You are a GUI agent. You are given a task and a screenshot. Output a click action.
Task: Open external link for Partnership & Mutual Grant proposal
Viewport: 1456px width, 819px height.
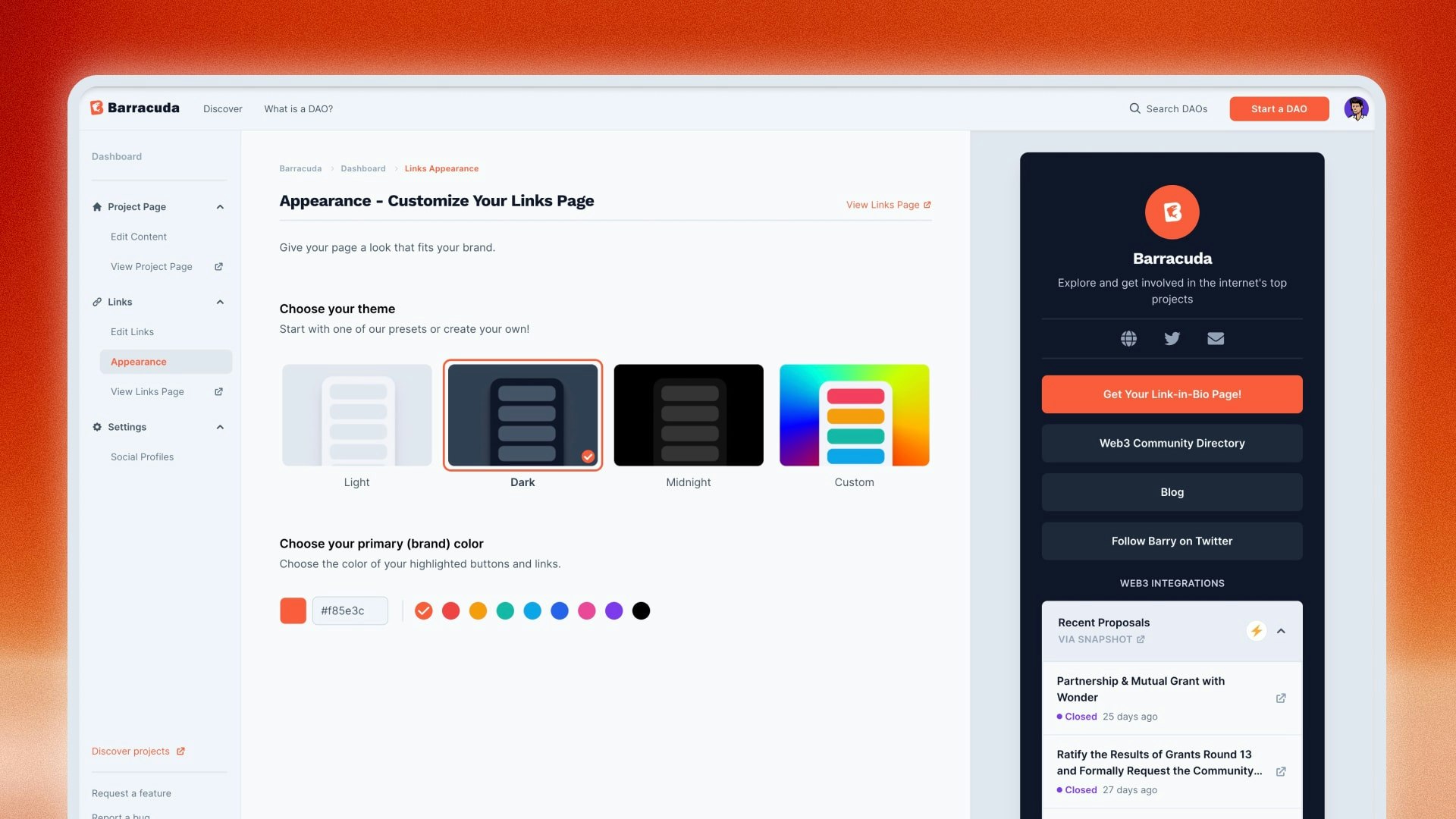pos(1282,698)
